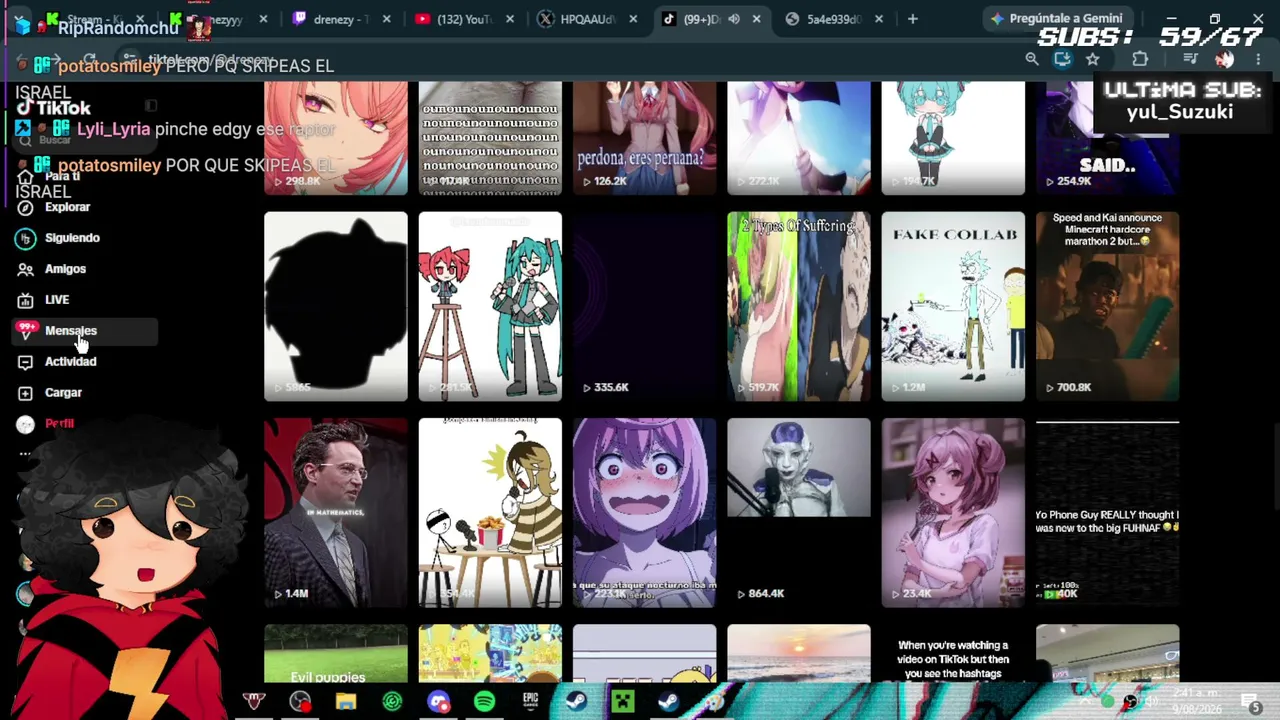Open the '2 Types Of Suffering' video
Viewport: 1280px width, 720px height.
click(x=799, y=306)
